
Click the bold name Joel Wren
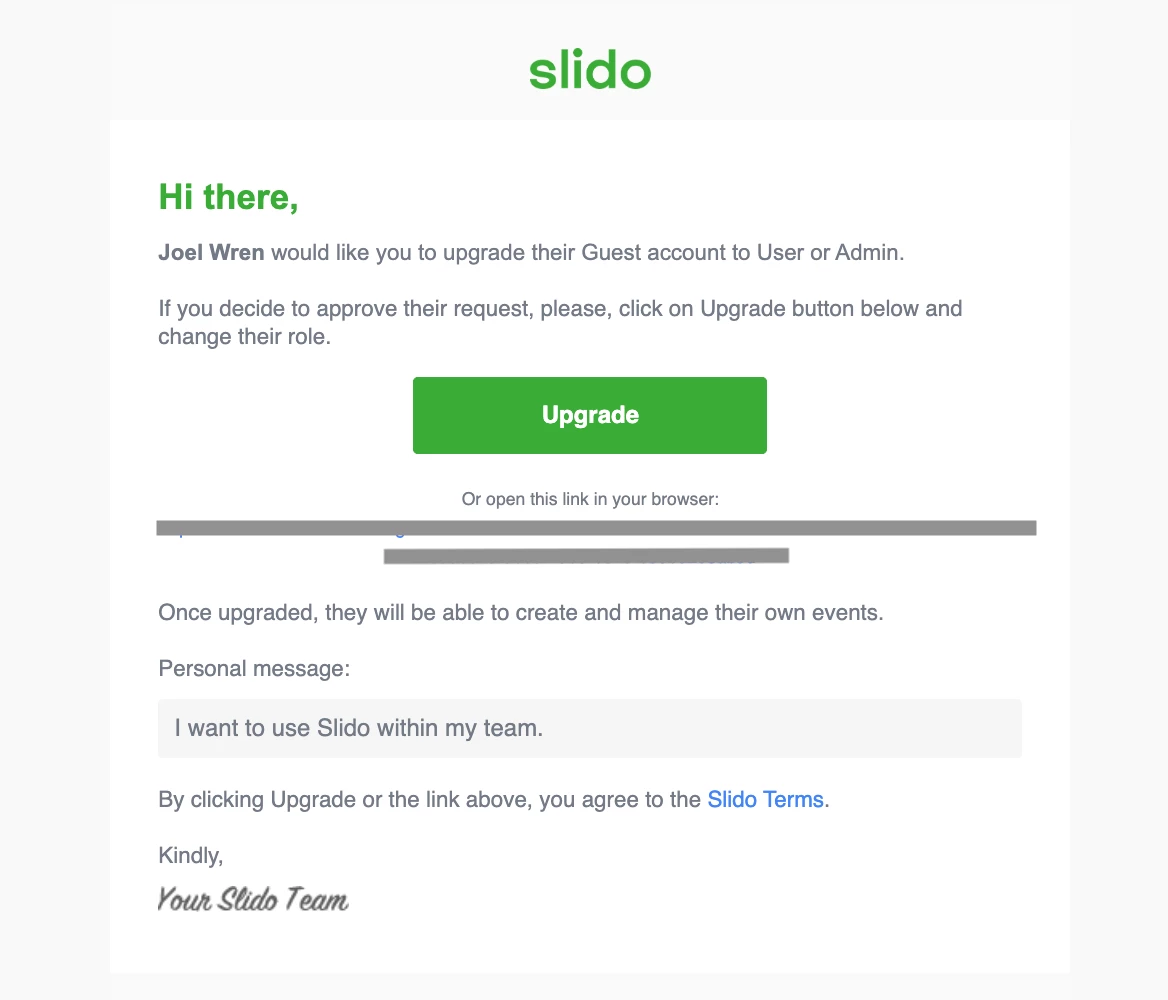[211, 253]
